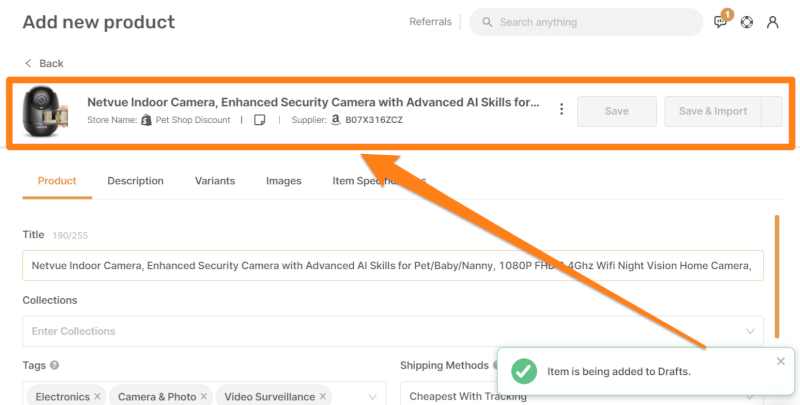Click the Save button
The image size is (800, 405).
617,111
